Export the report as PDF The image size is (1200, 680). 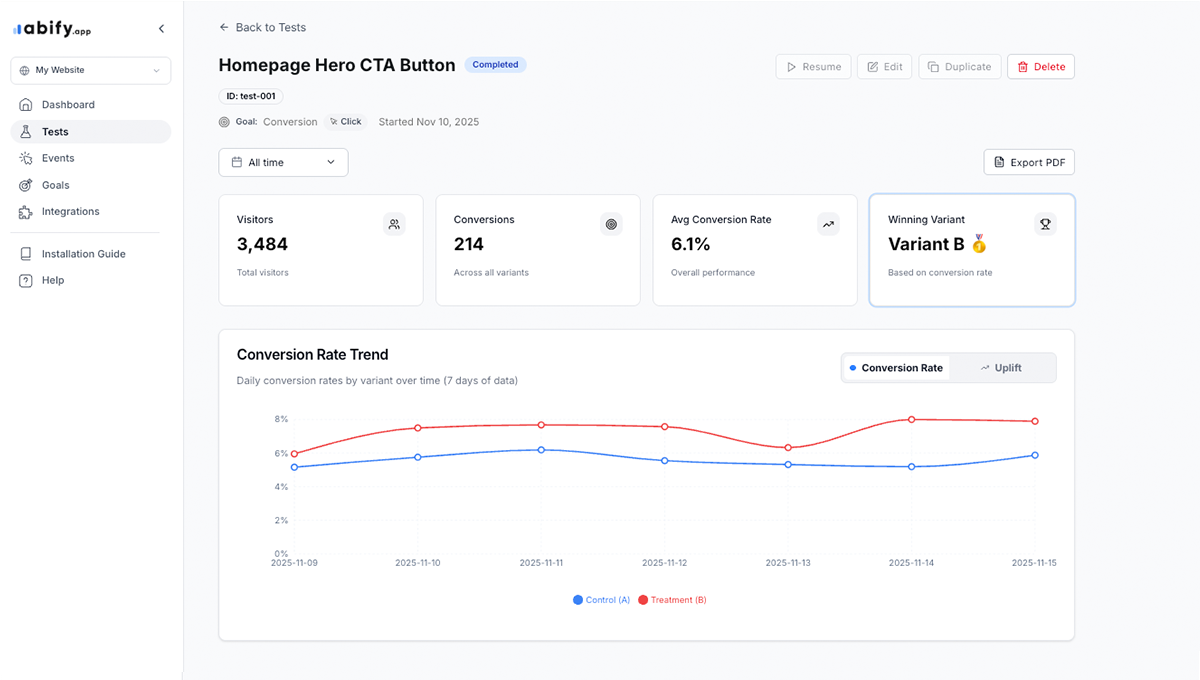(1029, 162)
